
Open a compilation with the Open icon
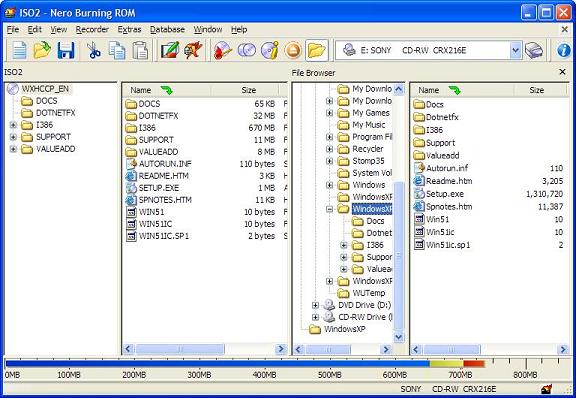point(42,50)
